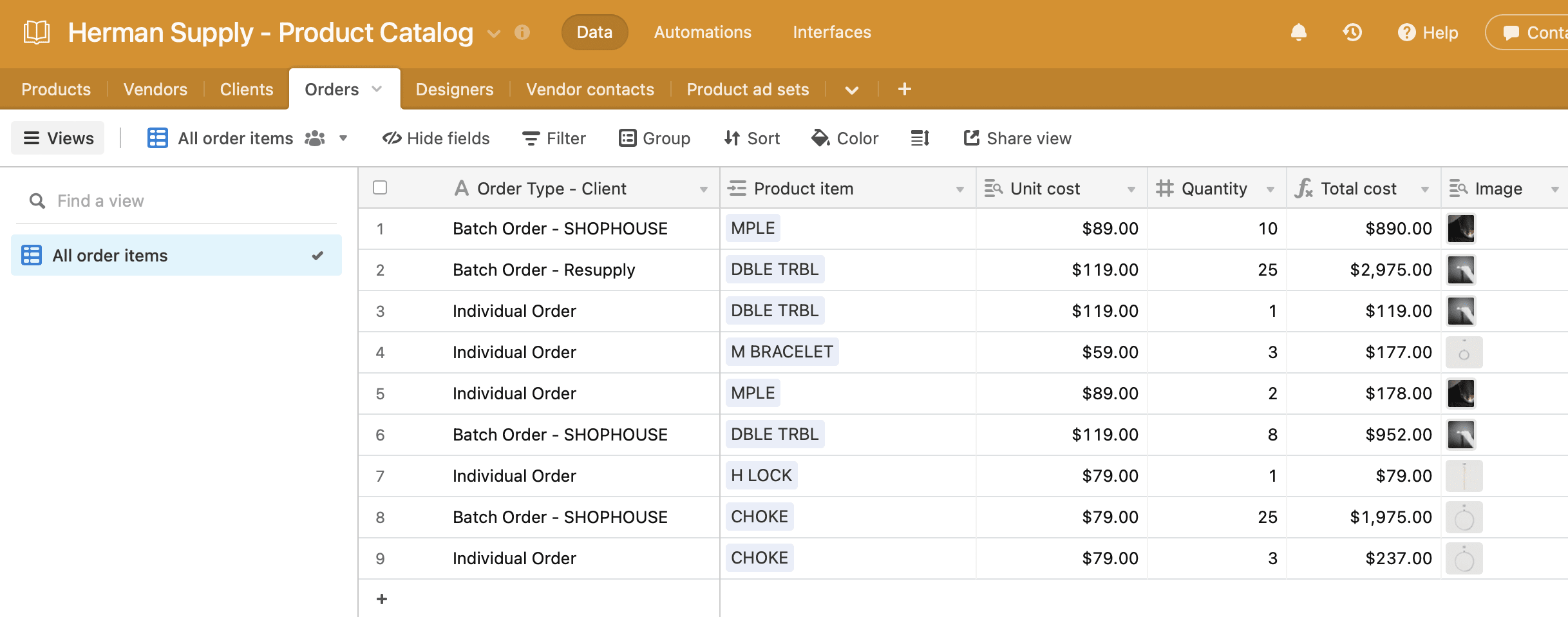Toggle the Views sidebar
Viewport: 1568px width, 617px height.
[58, 138]
